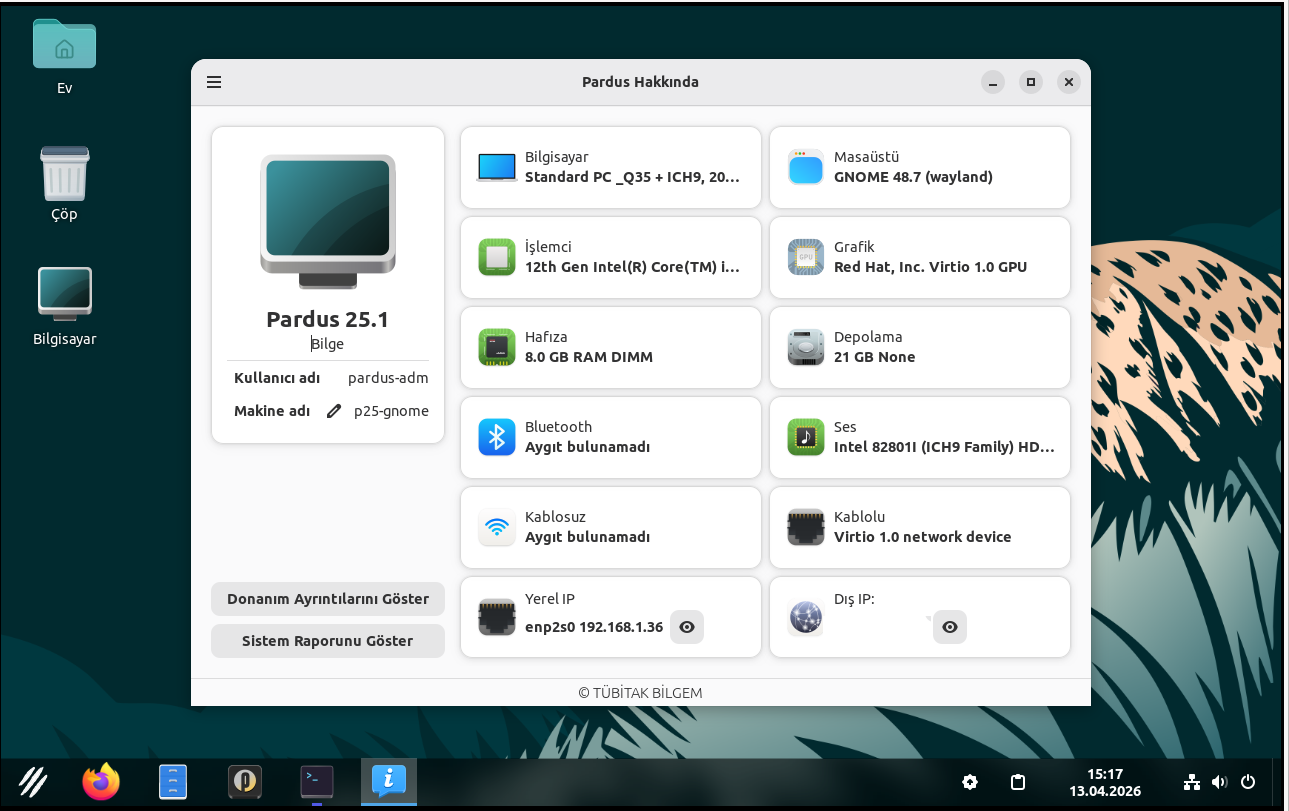
Task: Click Donanım Ayrıntılarını Göster button
Action: click(x=328, y=599)
